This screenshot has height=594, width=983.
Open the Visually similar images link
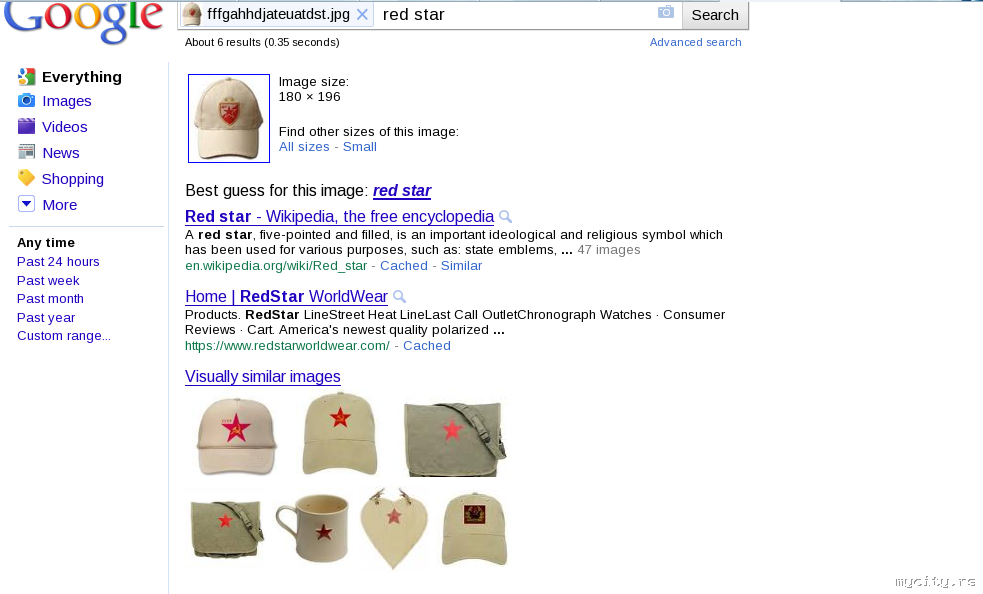click(263, 376)
